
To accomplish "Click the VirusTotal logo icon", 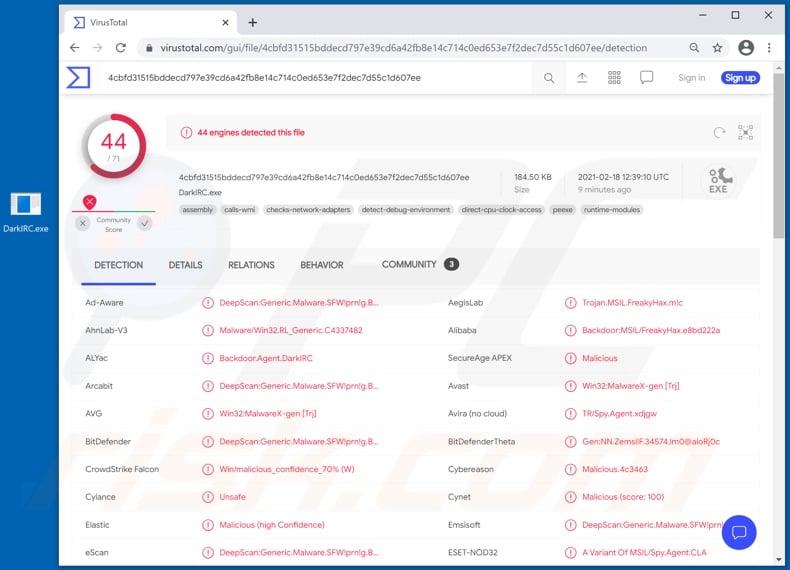I will (x=78, y=78).
